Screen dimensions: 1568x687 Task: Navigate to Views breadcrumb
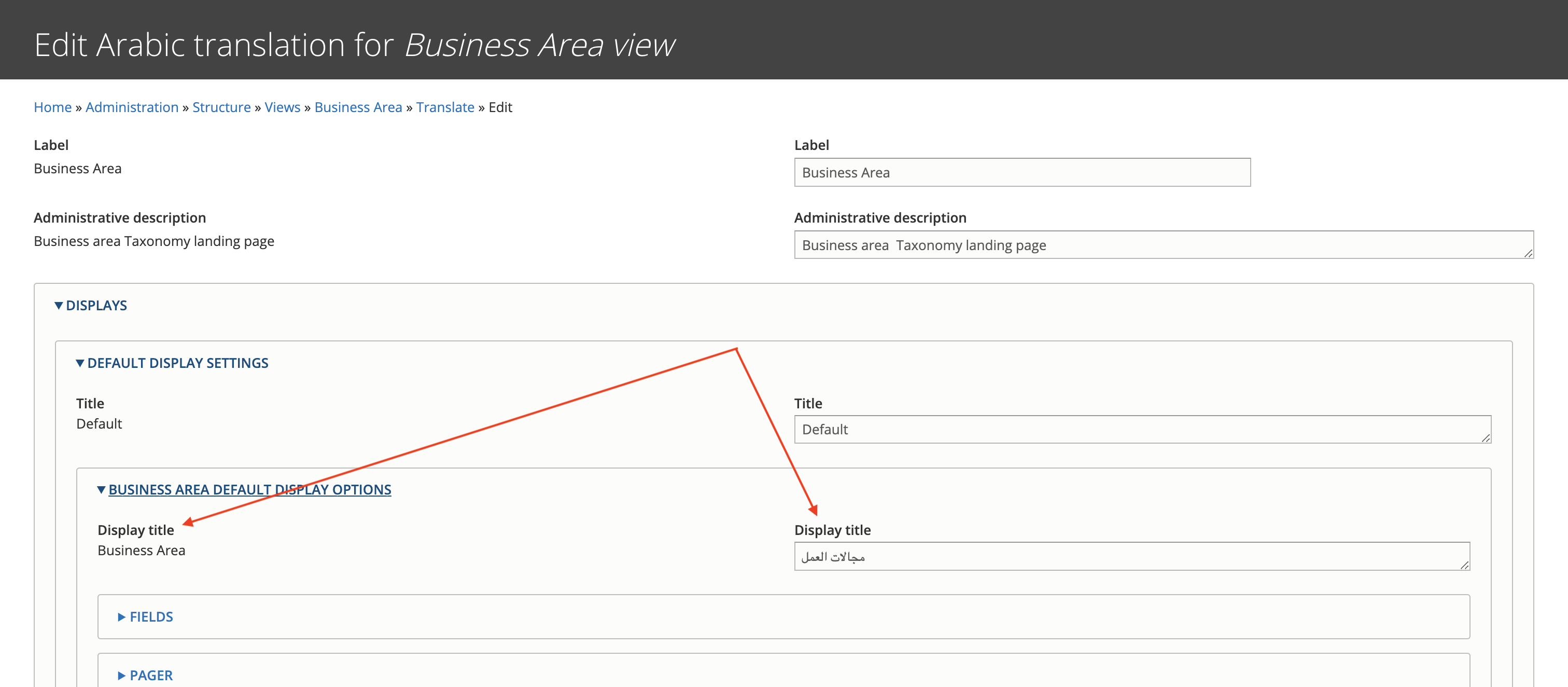click(282, 107)
